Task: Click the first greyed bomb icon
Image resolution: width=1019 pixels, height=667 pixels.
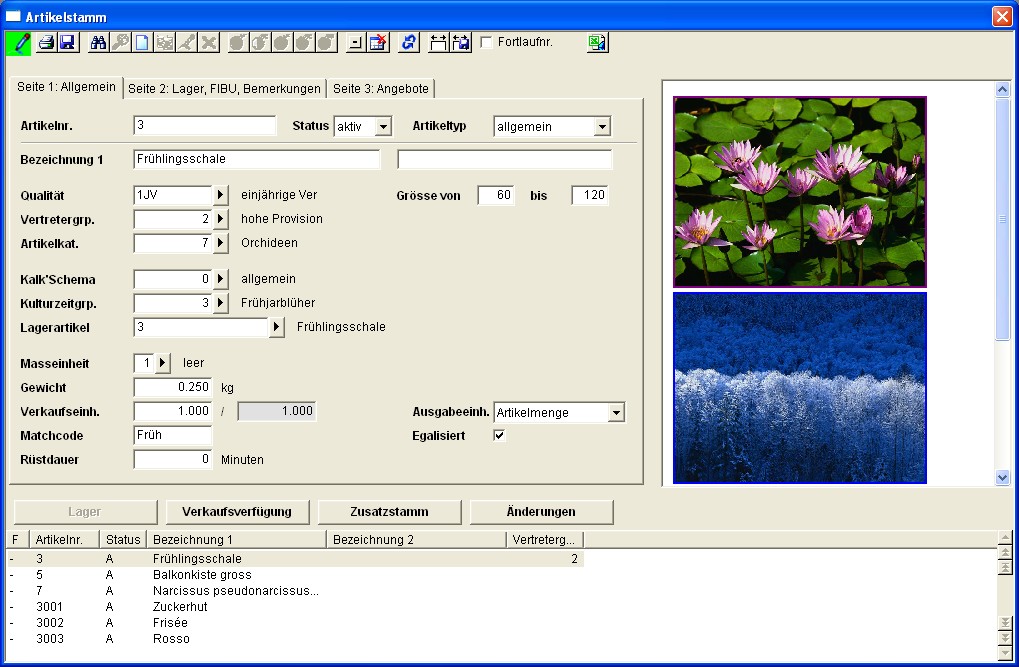Action: (x=237, y=43)
